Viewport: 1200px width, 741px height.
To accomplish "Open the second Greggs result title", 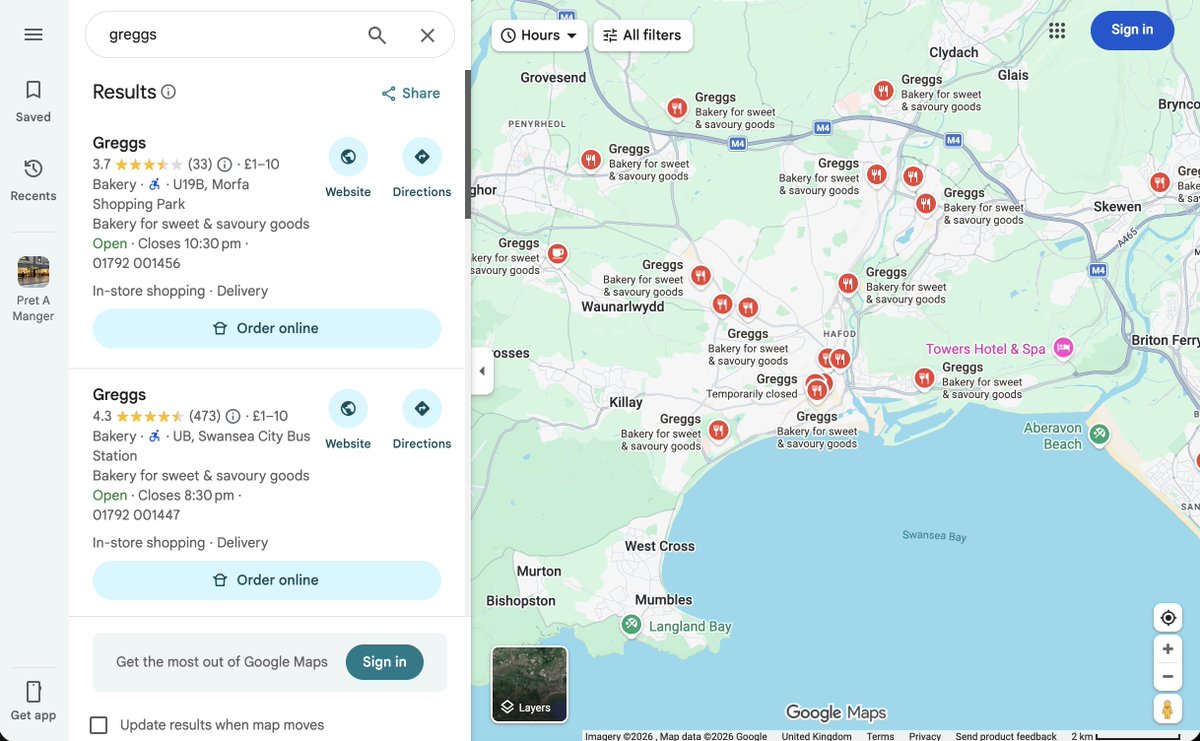I will click(119, 395).
